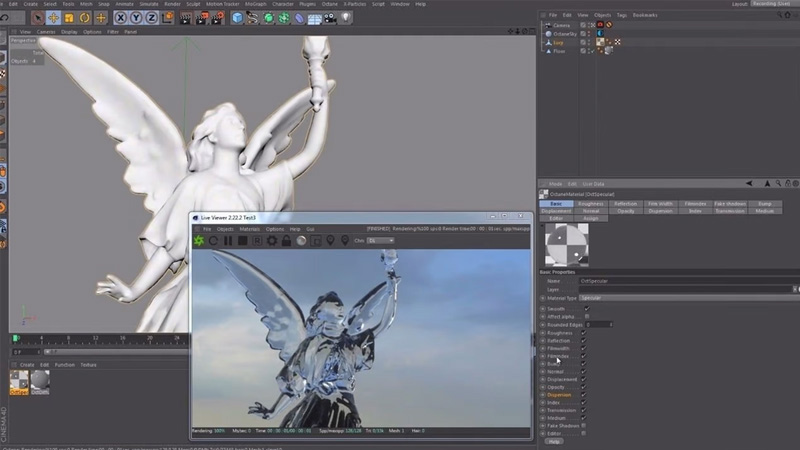This screenshot has width=800, height=450.
Task: Click the X axis lock icon
Action: click(121, 18)
